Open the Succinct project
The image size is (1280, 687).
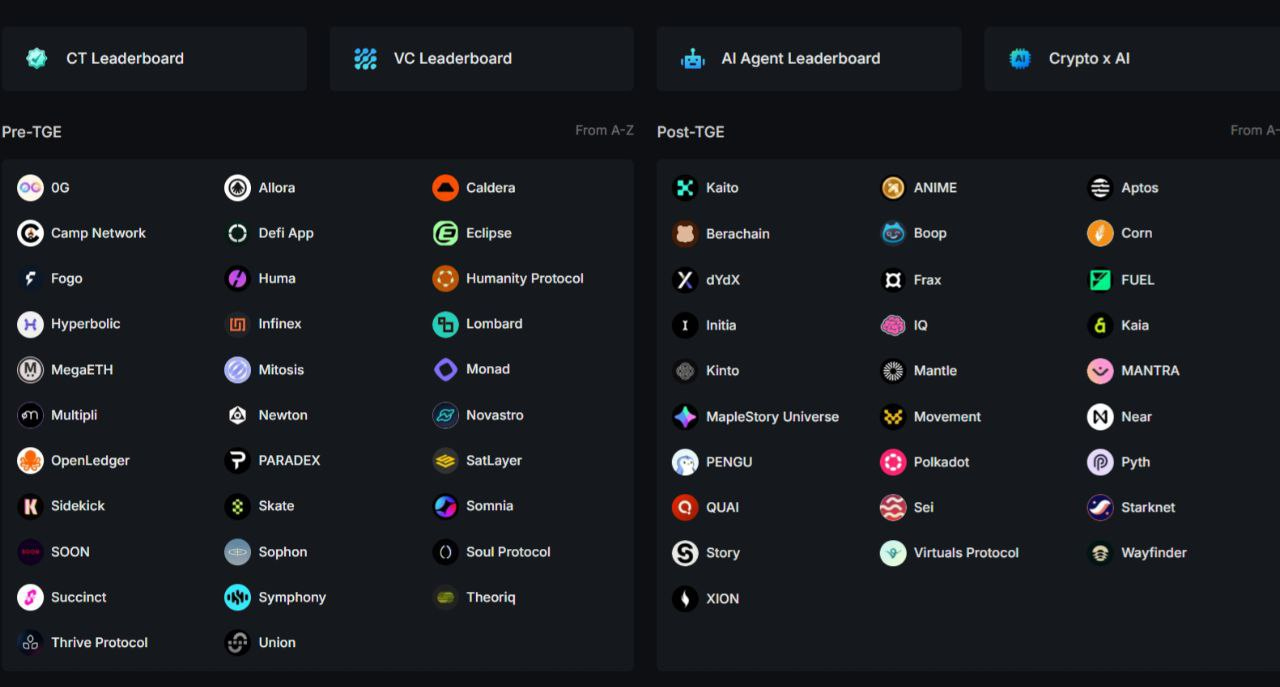coord(62,598)
